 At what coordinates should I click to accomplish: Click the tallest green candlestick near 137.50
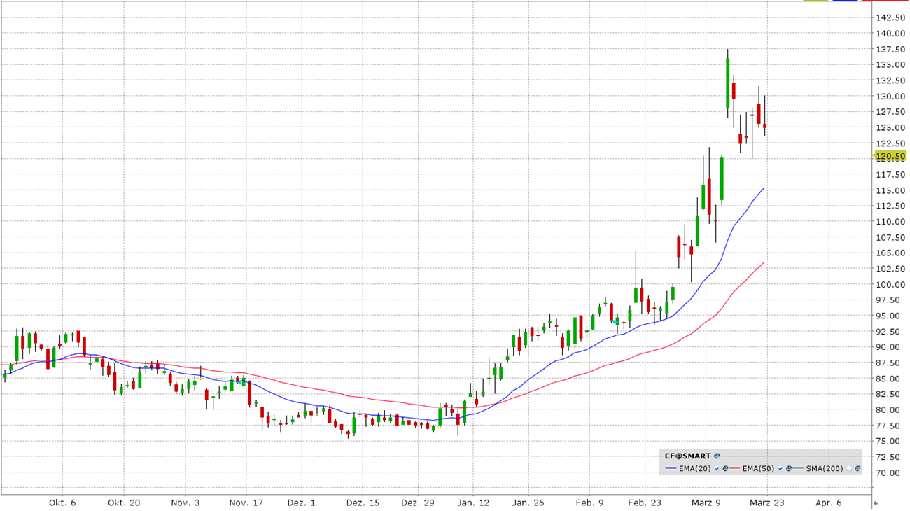(x=727, y=83)
